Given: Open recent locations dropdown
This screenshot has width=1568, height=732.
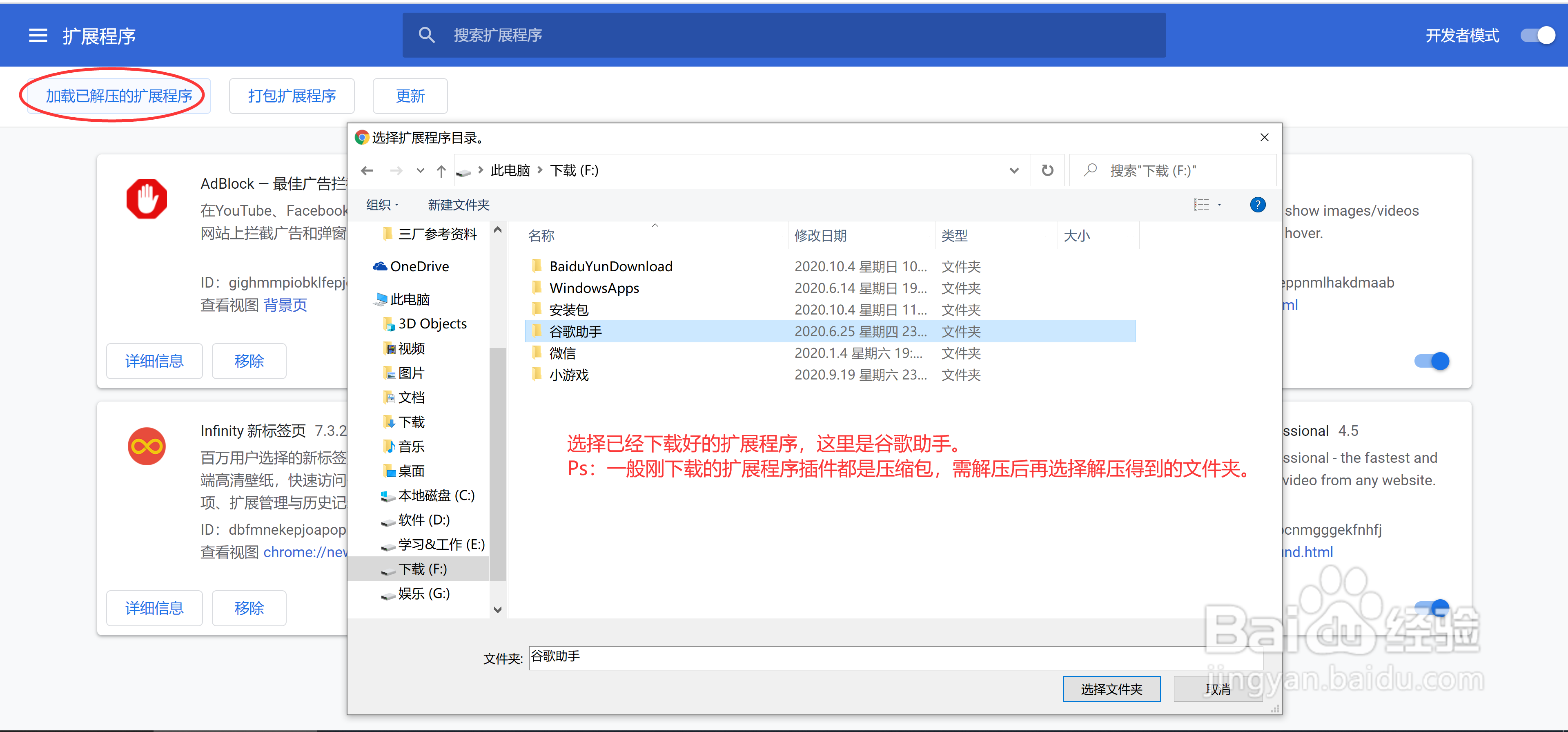Looking at the screenshot, I should tap(420, 170).
